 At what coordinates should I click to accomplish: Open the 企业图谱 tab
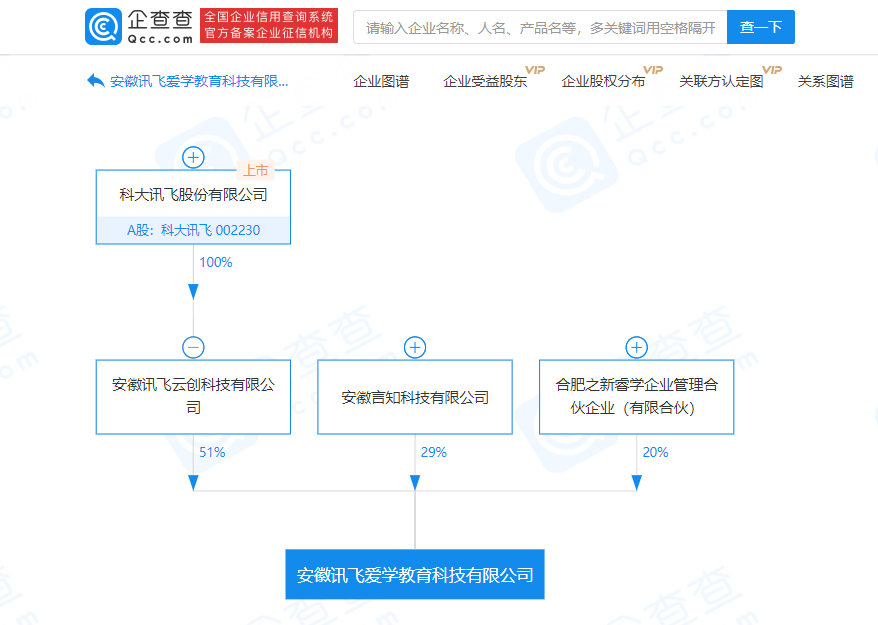[381, 82]
